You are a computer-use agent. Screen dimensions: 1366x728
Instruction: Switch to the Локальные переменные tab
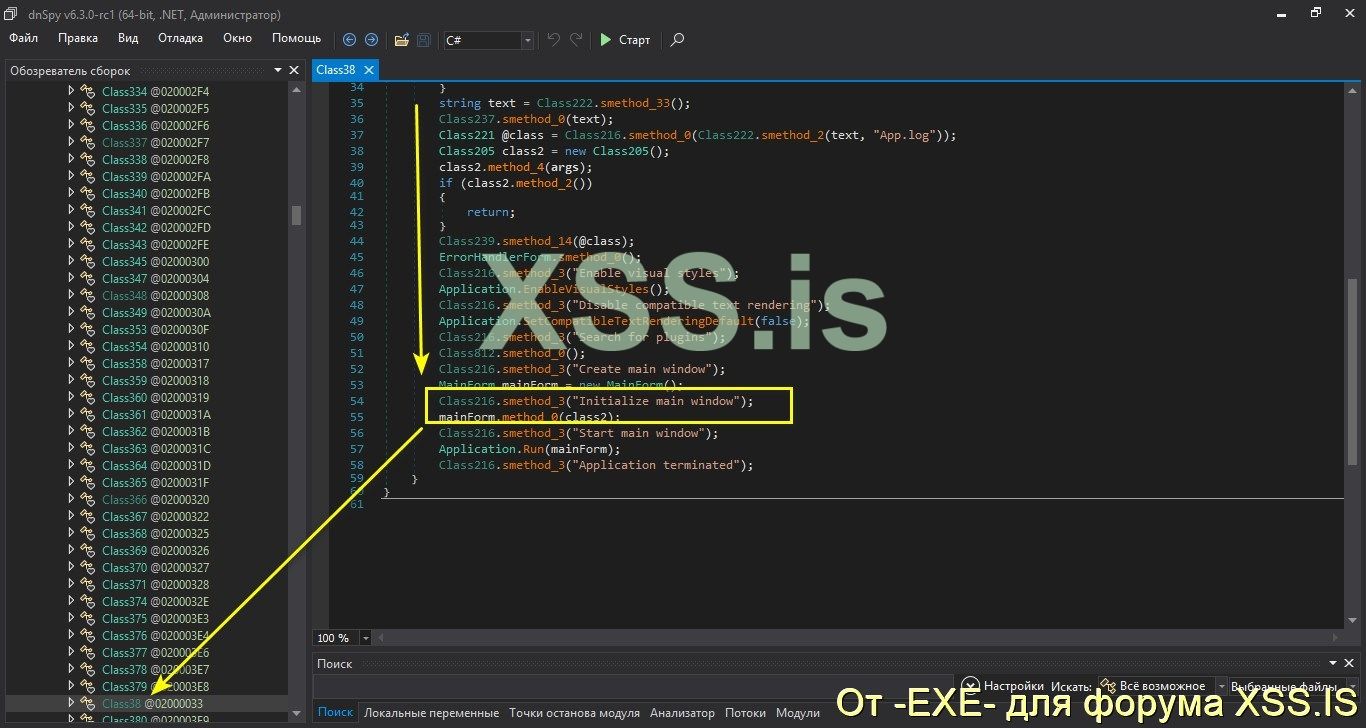(x=431, y=713)
